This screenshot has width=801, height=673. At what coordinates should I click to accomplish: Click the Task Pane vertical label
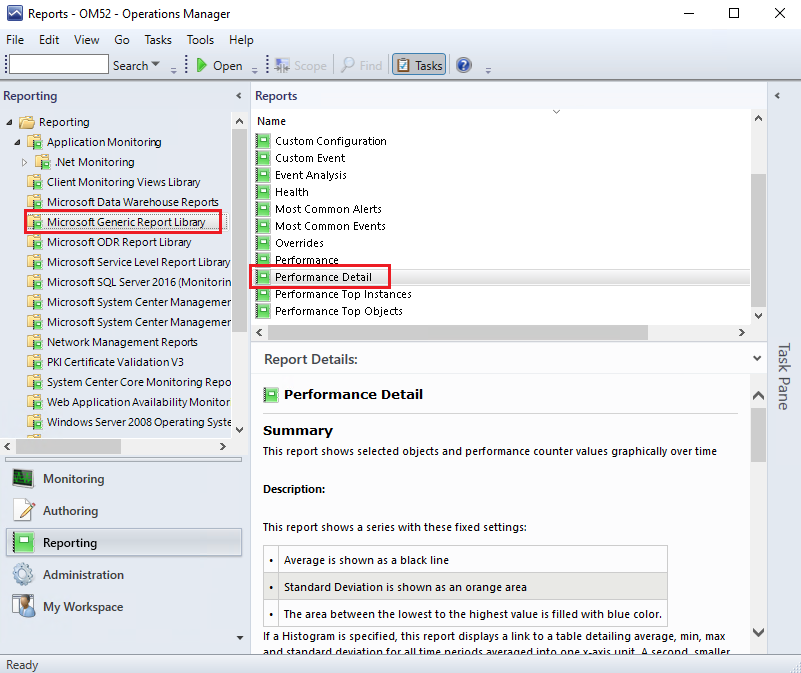tap(784, 376)
